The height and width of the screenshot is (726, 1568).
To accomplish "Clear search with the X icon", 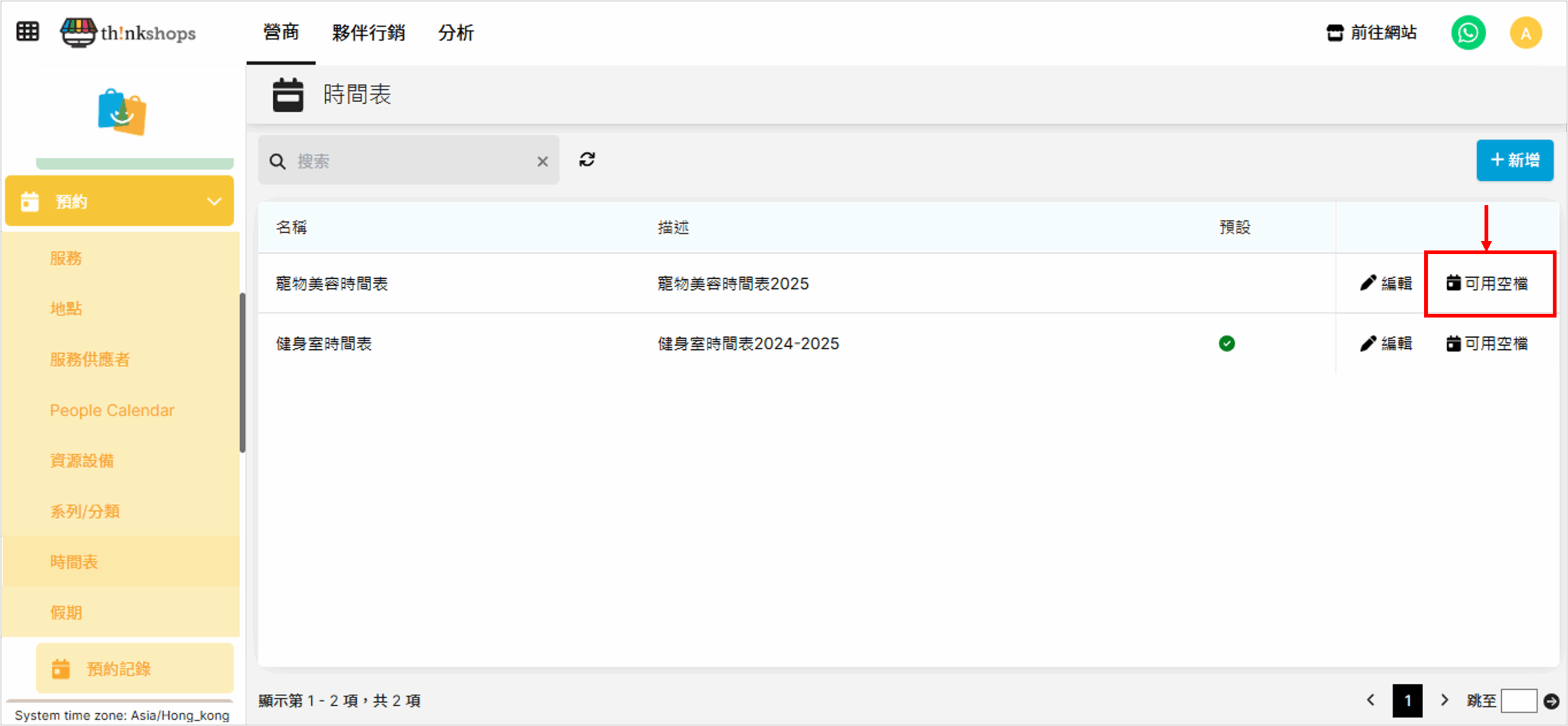I will click(542, 162).
